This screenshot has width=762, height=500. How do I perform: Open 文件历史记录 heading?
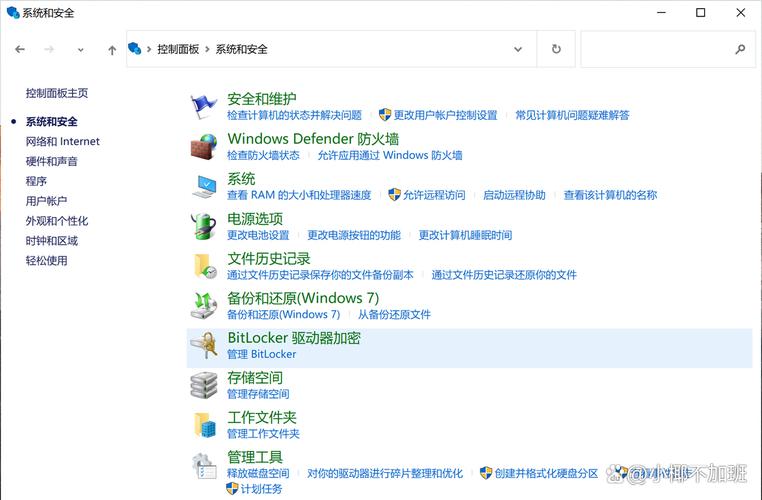point(269,259)
